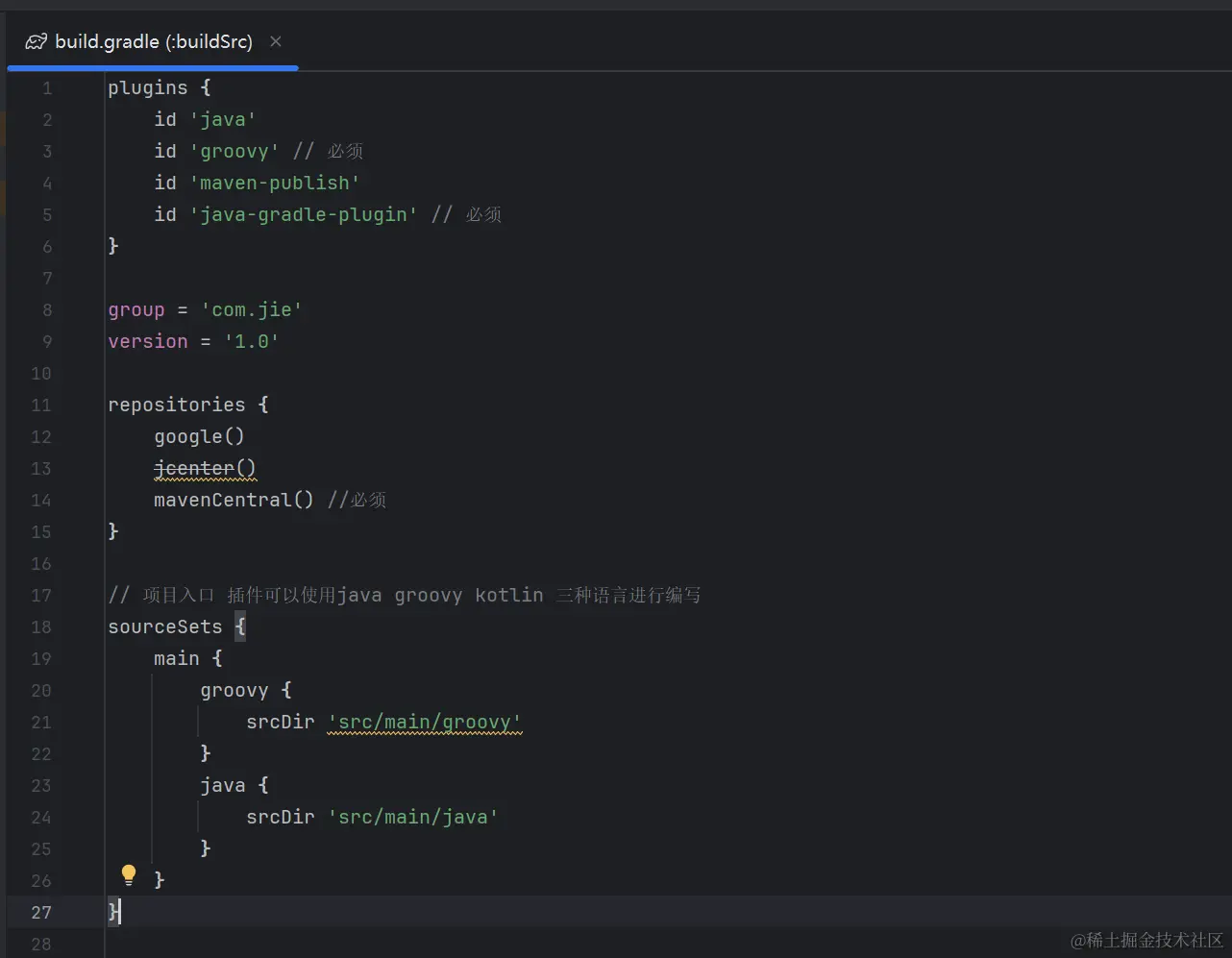This screenshot has height=958, width=1232.
Task: Click the id 'java' line
Action: tap(205, 119)
